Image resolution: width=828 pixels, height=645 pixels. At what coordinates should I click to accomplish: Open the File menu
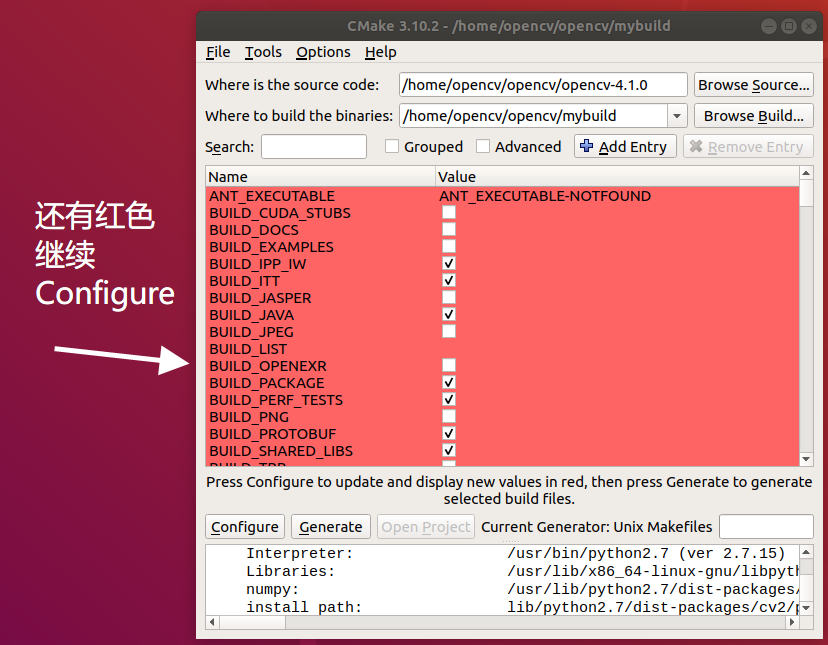218,52
